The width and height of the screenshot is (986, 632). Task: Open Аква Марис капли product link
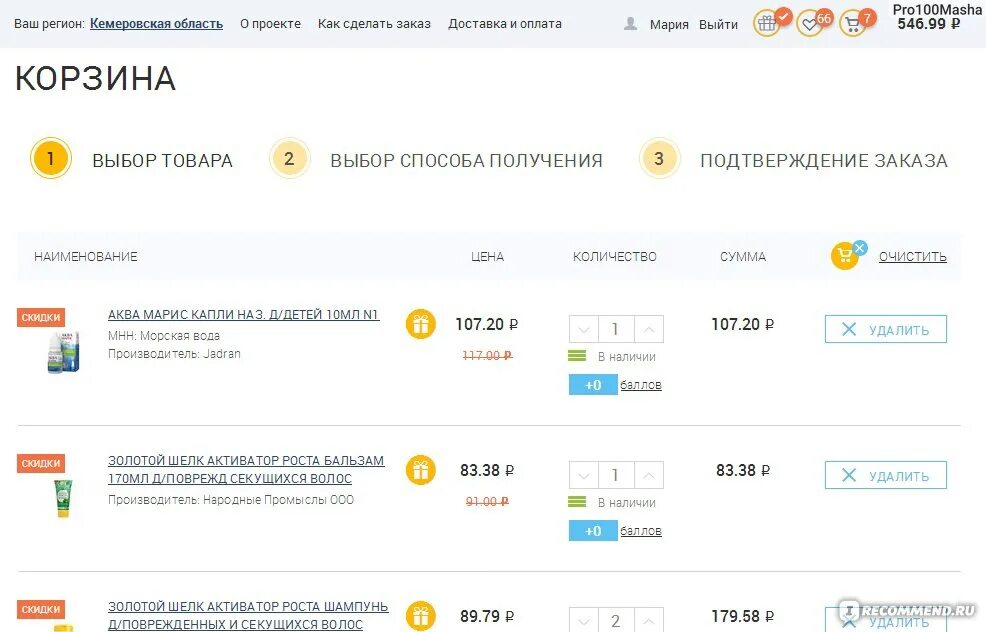(243, 314)
